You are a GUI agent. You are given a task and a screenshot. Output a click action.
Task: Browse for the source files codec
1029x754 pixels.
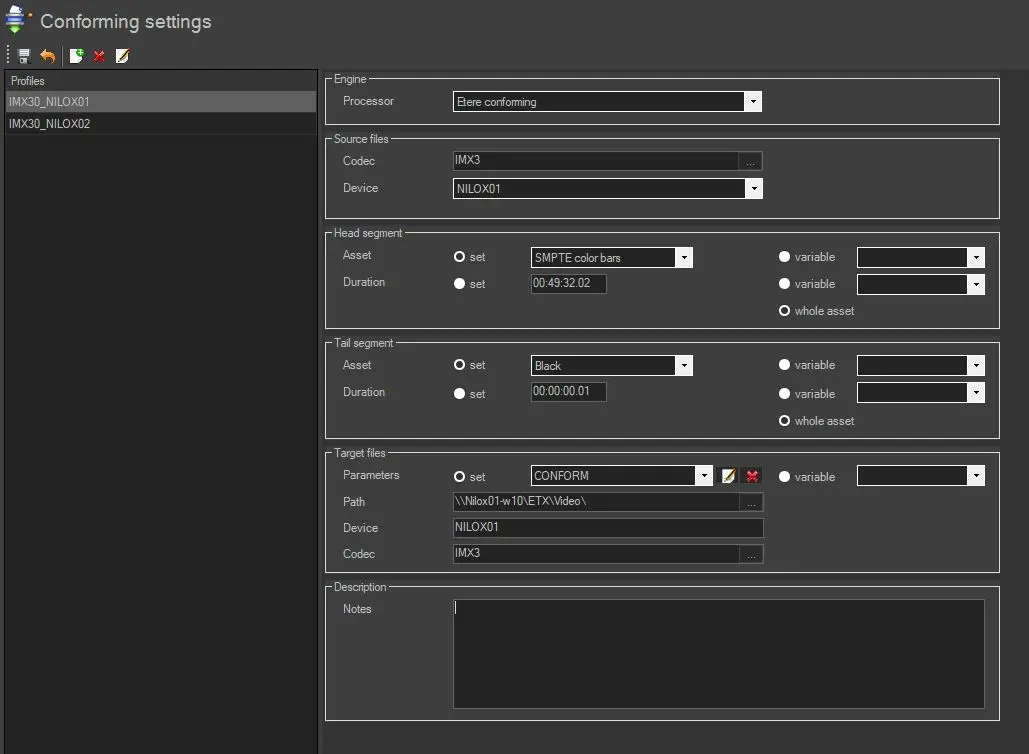tap(751, 162)
